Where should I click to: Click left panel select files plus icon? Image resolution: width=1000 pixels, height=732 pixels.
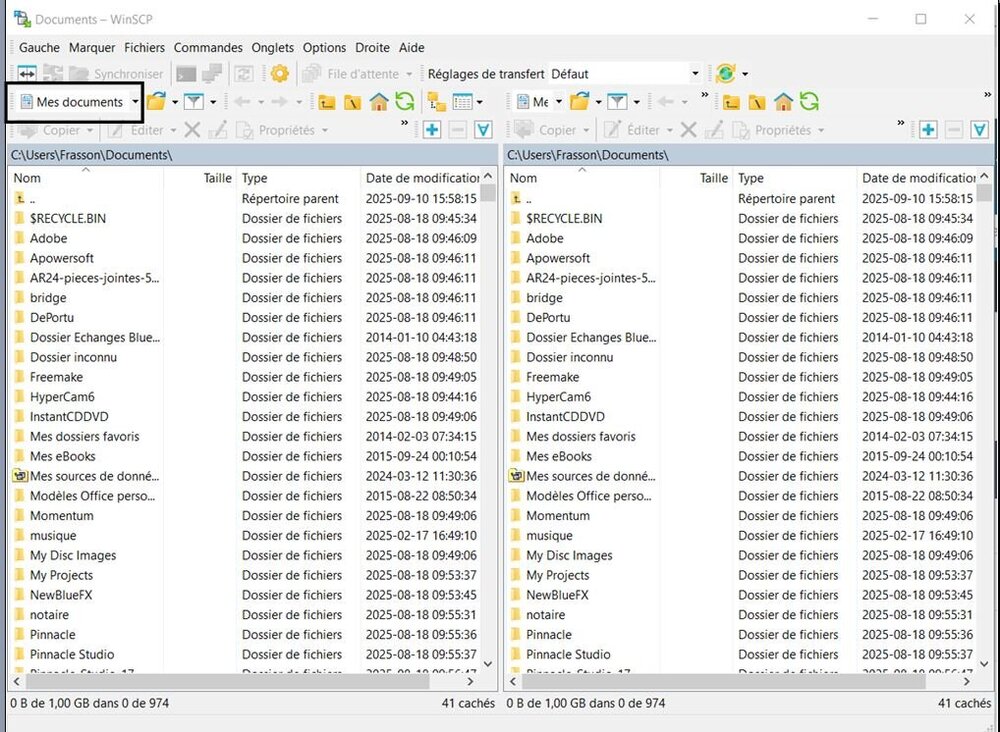click(x=432, y=130)
